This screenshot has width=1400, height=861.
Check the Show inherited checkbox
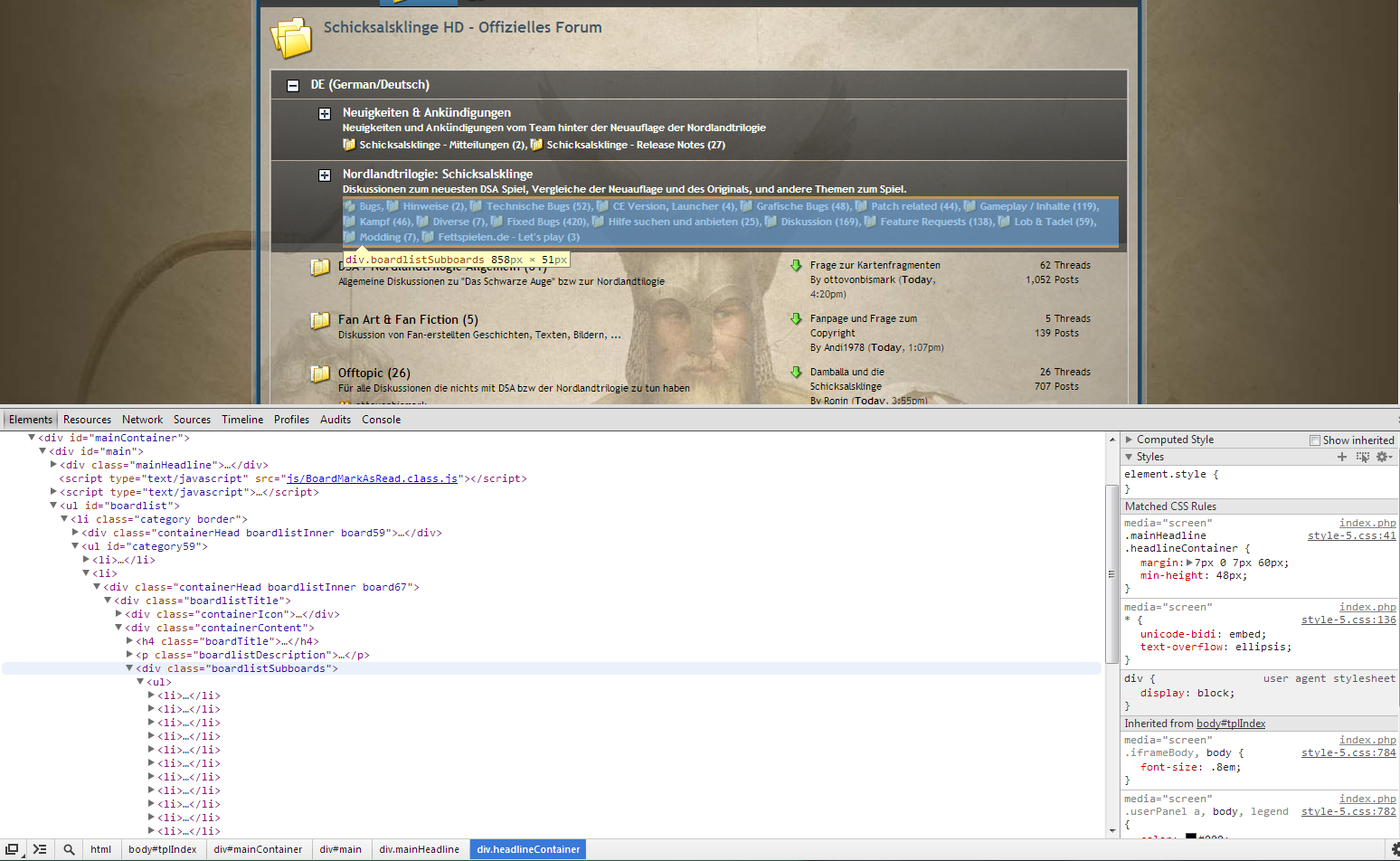pos(1315,440)
